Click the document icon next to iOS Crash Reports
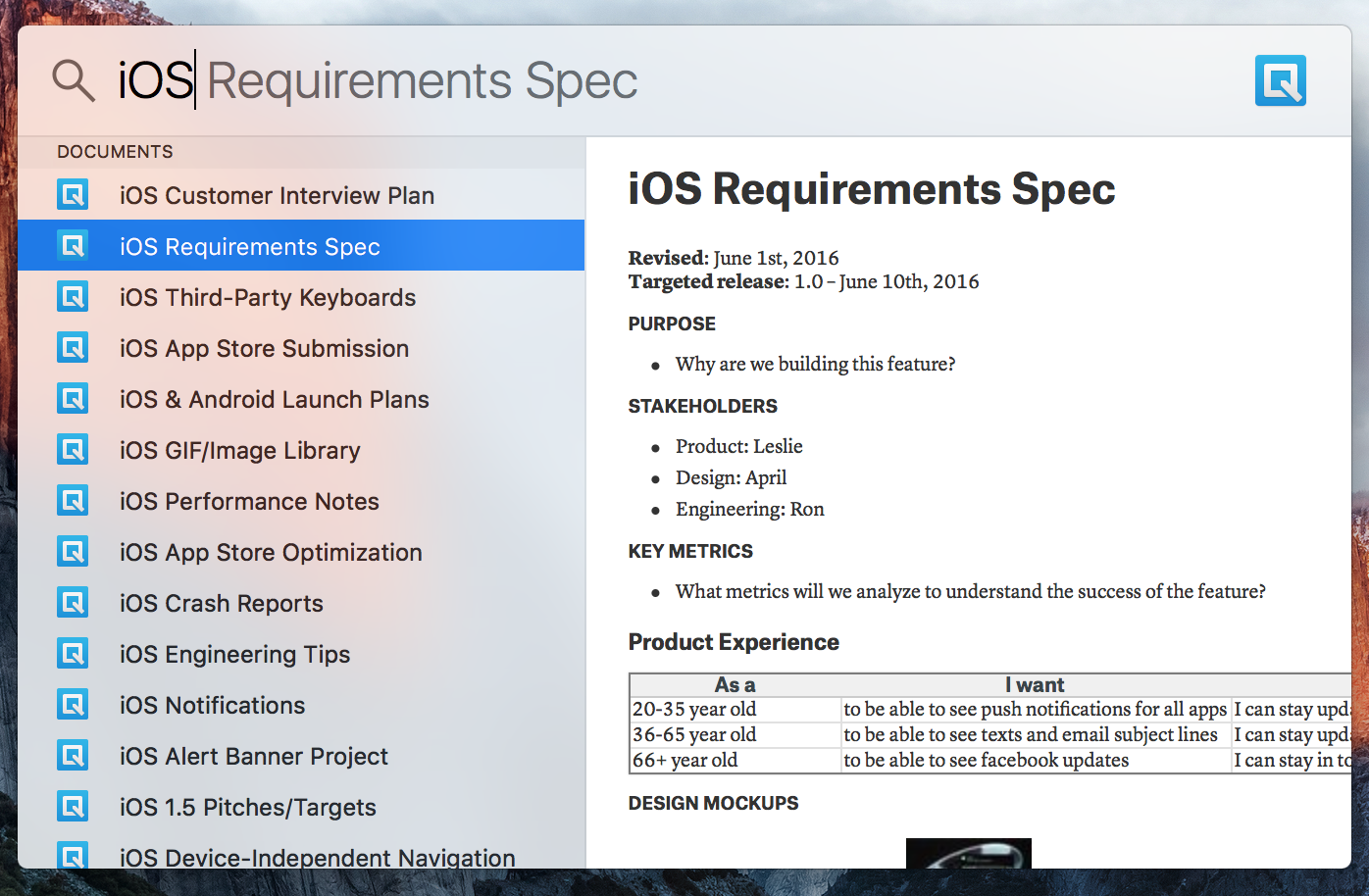Screen dimensions: 1369x896 pyautogui.click(x=73, y=603)
